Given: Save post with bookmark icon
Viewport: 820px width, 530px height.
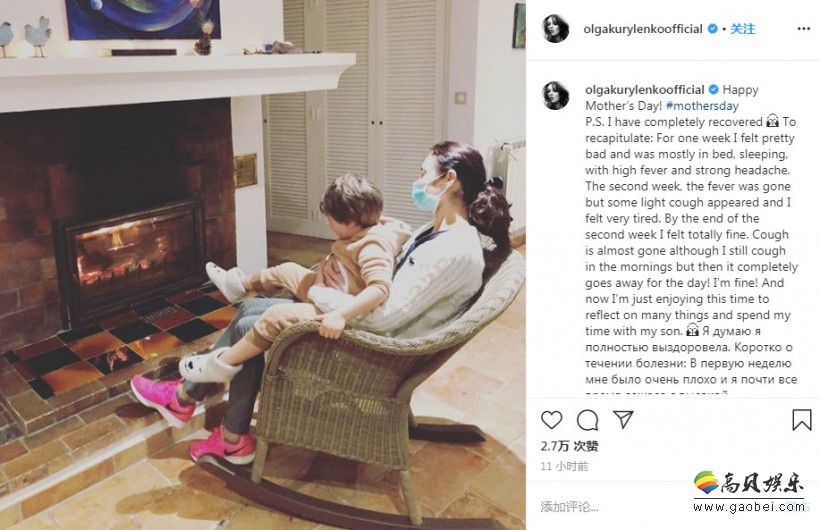Looking at the screenshot, I should point(801,420).
